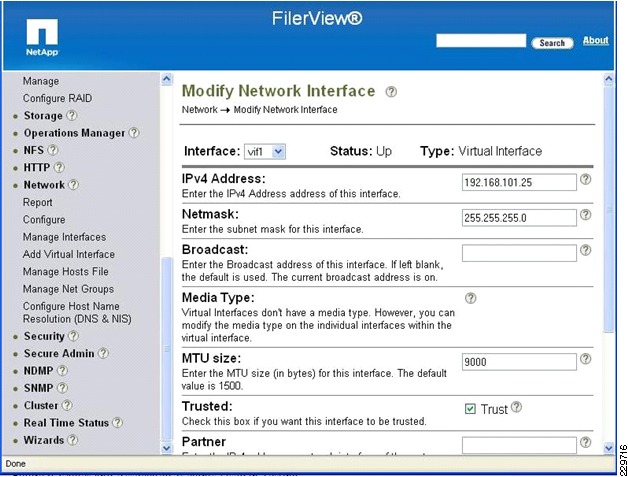The image size is (628, 477).
Task: Click the Network breadcrumb text
Action: tap(199, 109)
